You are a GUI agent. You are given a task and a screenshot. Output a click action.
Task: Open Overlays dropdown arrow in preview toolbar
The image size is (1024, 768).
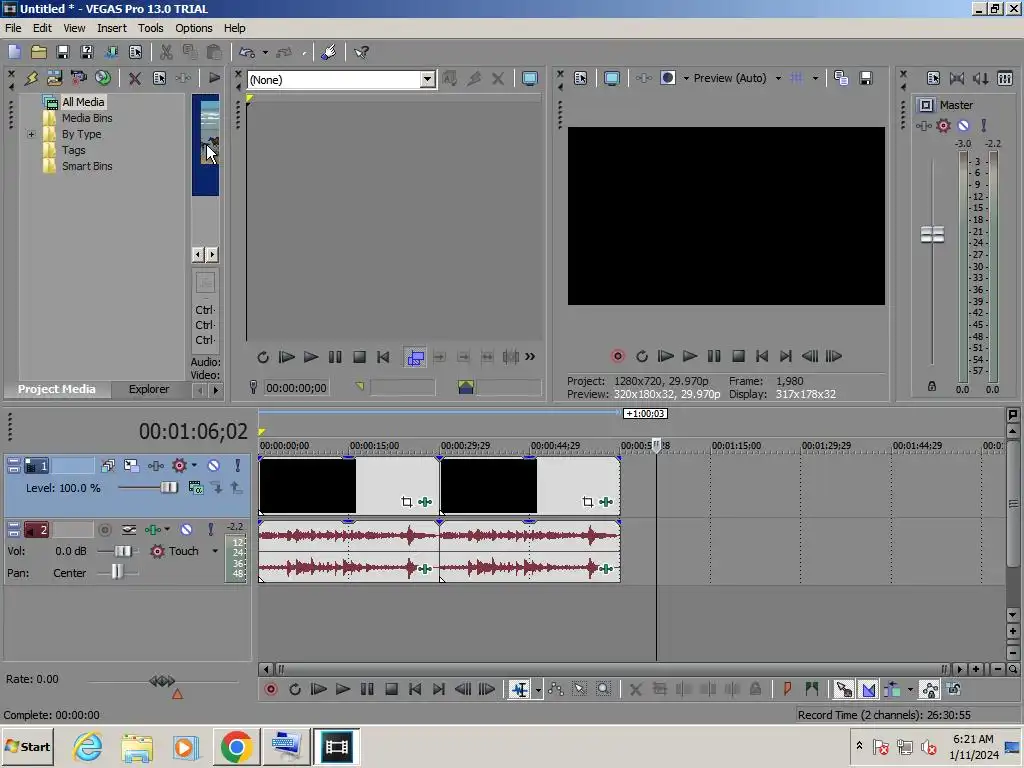tap(815, 78)
